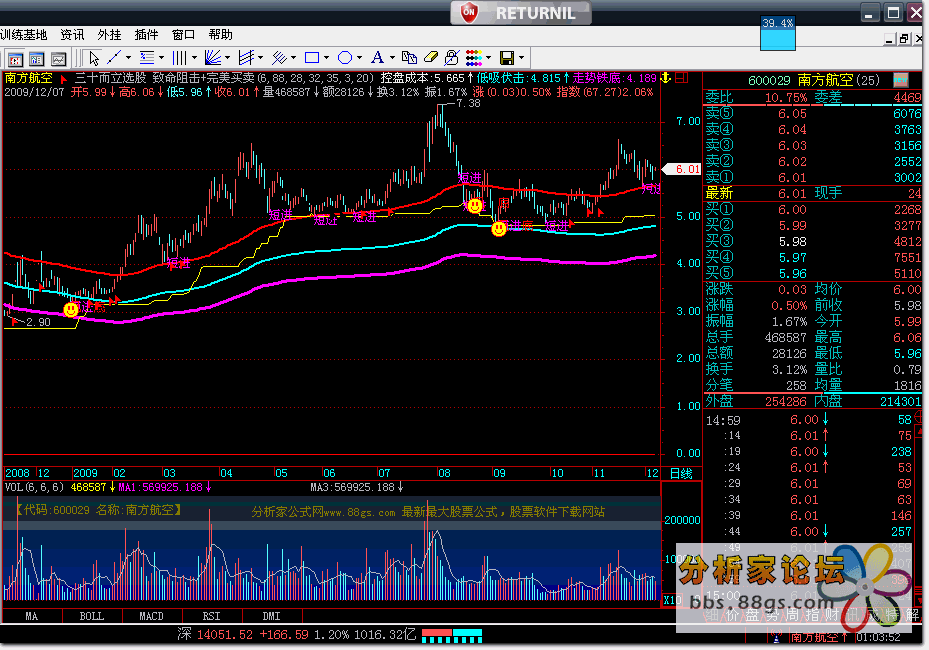The height and width of the screenshot is (650, 929).
Task: Click the first red window layout icon
Action: pos(15,59)
